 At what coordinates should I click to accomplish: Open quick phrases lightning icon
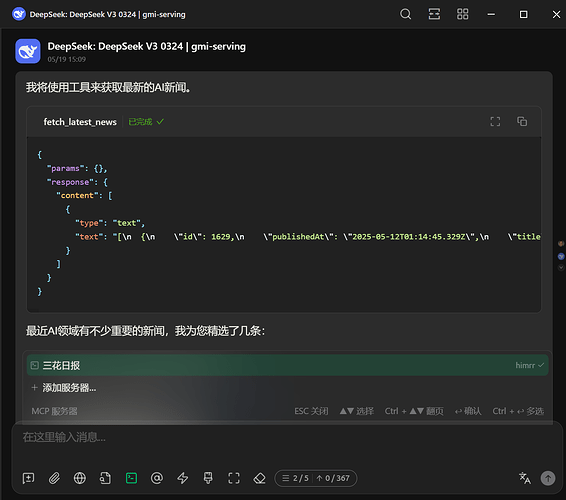183,478
